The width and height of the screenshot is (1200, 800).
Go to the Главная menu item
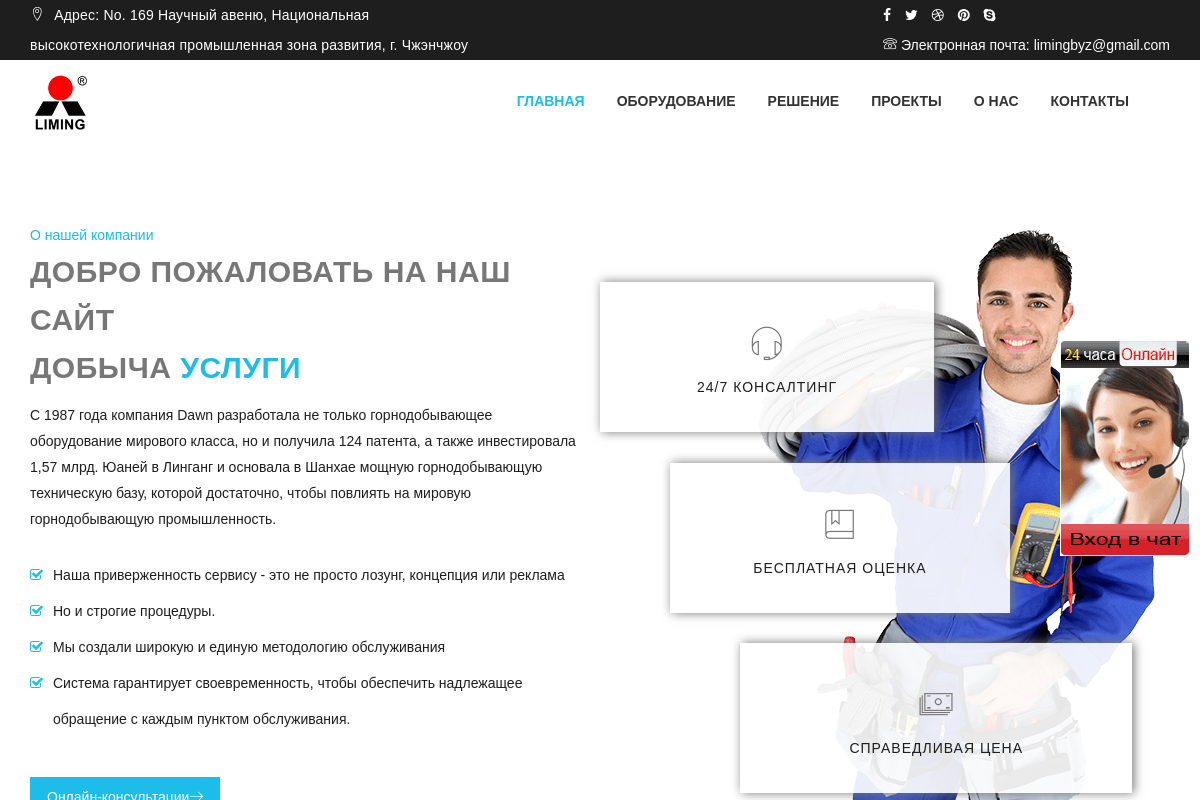tap(550, 101)
